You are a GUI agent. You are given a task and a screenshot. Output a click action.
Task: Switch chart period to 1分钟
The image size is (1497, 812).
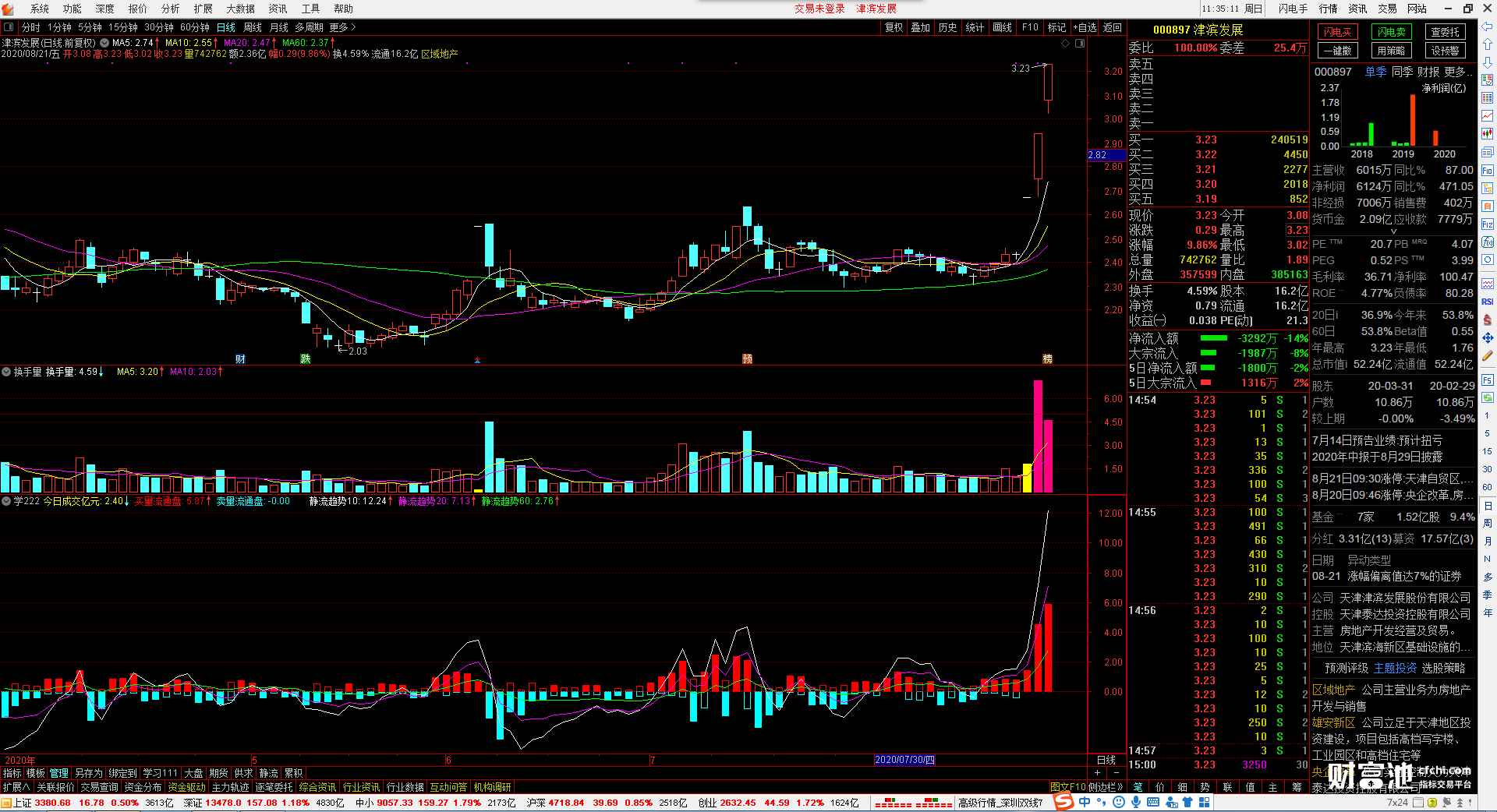point(59,27)
